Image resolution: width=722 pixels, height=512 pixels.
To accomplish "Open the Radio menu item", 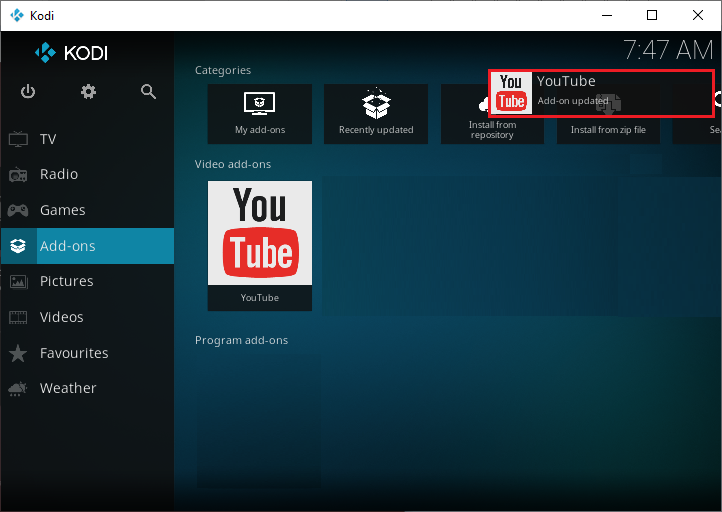I will tap(87, 174).
